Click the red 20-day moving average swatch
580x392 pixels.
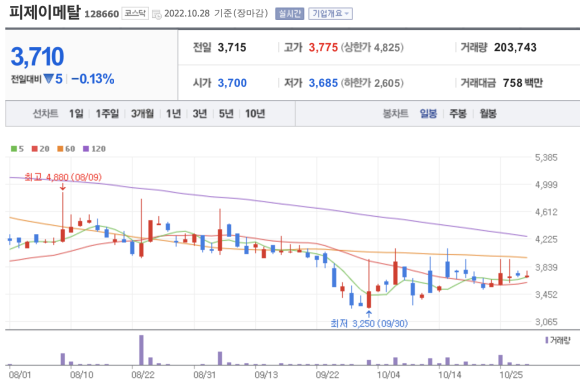(35, 149)
